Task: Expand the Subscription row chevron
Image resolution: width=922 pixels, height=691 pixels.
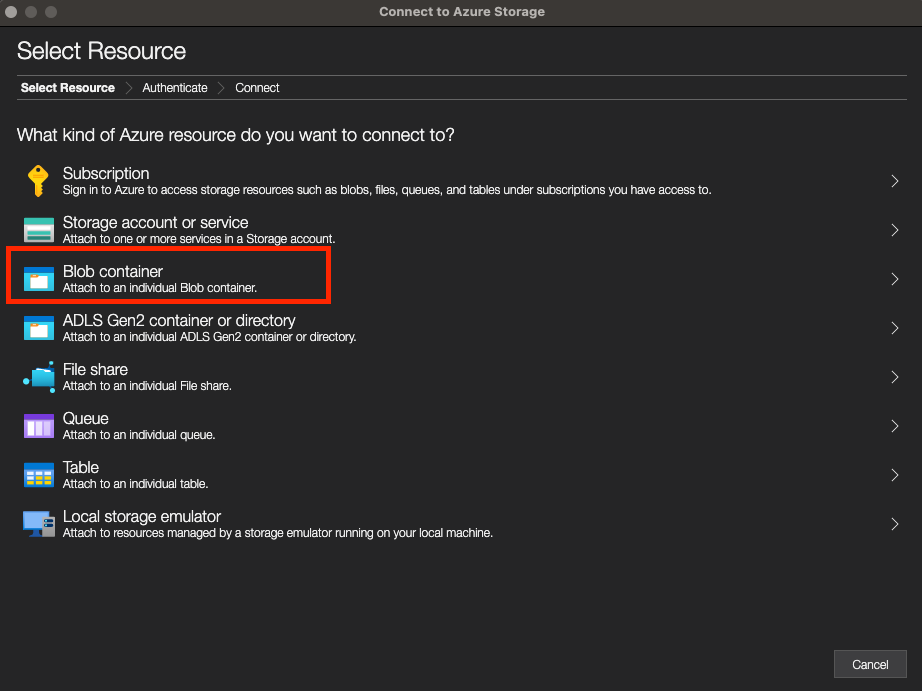Action: (x=894, y=181)
